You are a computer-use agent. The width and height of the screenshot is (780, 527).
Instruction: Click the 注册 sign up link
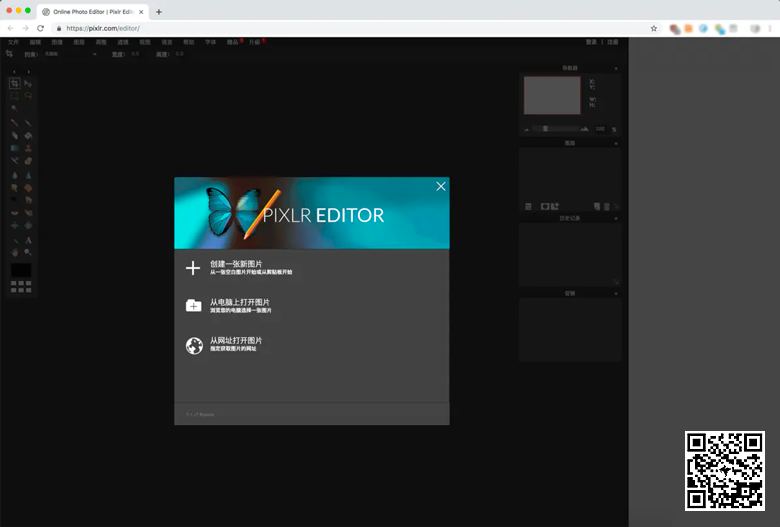[x=613, y=42]
